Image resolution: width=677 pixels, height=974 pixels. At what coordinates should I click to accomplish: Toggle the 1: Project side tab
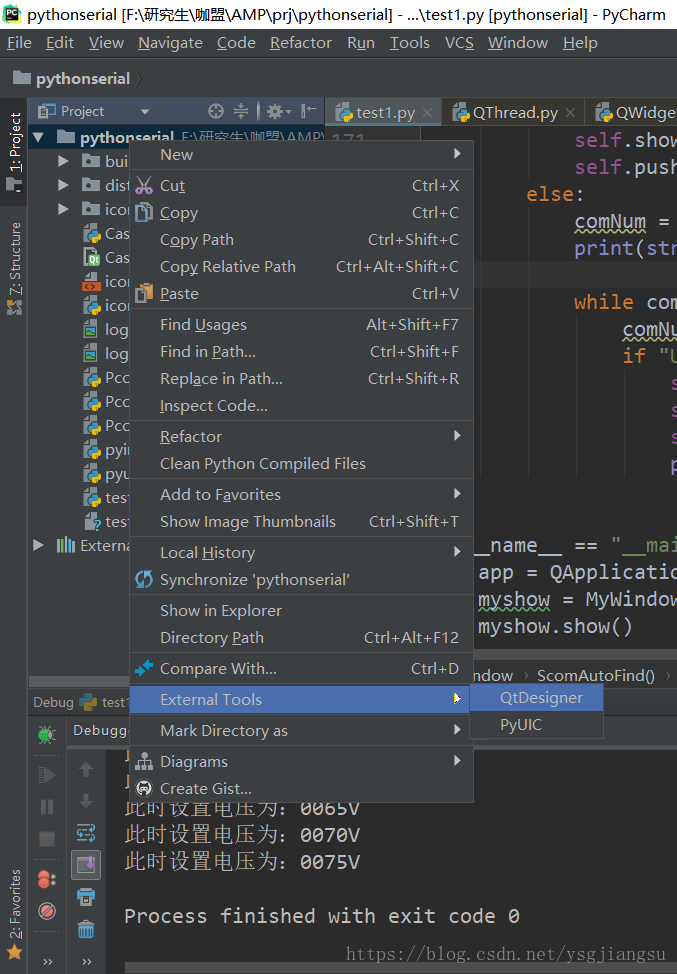pyautogui.click(x=14, y=152)
